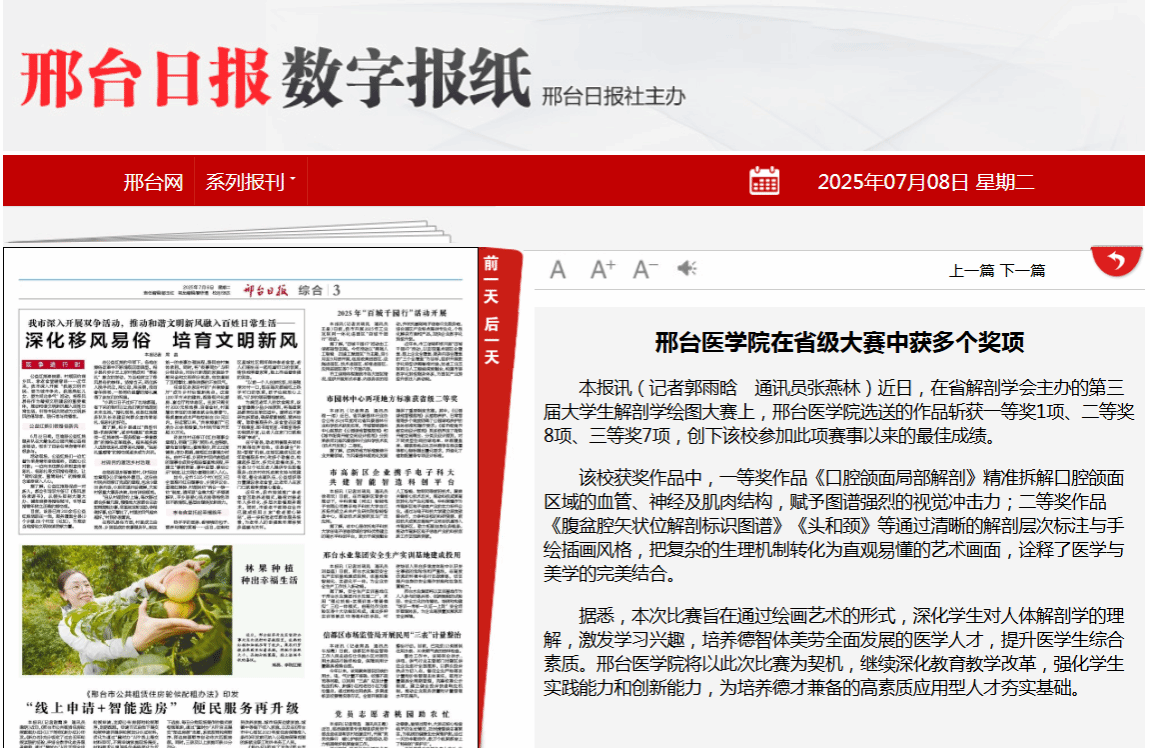Image resolution: width=1150 pixels, height=748 pixels.
Task: Expand the 系列报刊 dropdown menu
Action: 251,182
